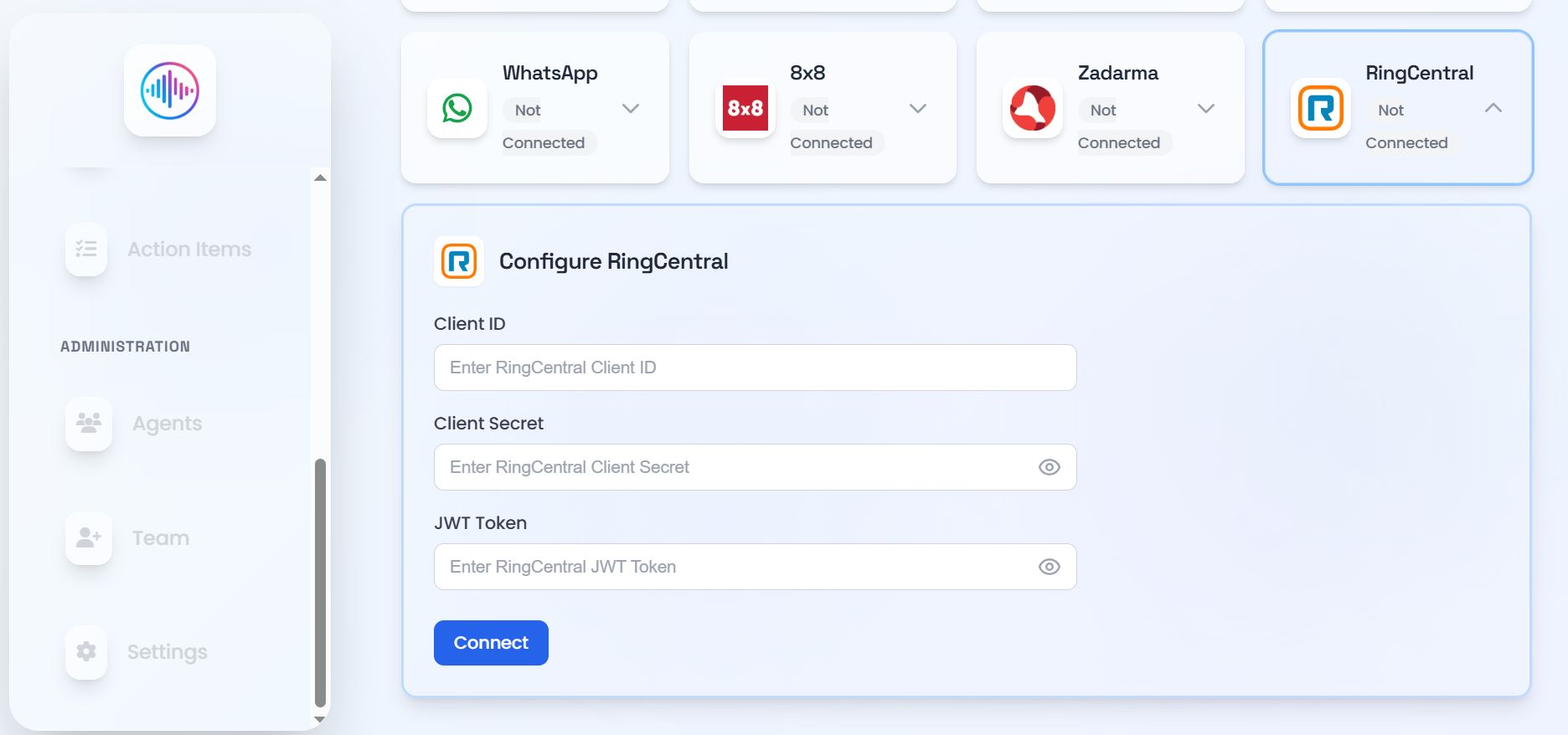The height and width of the screenshot is (735, 1568).
Task: Click the Team add-user icon
Action: tap(89, 537)
